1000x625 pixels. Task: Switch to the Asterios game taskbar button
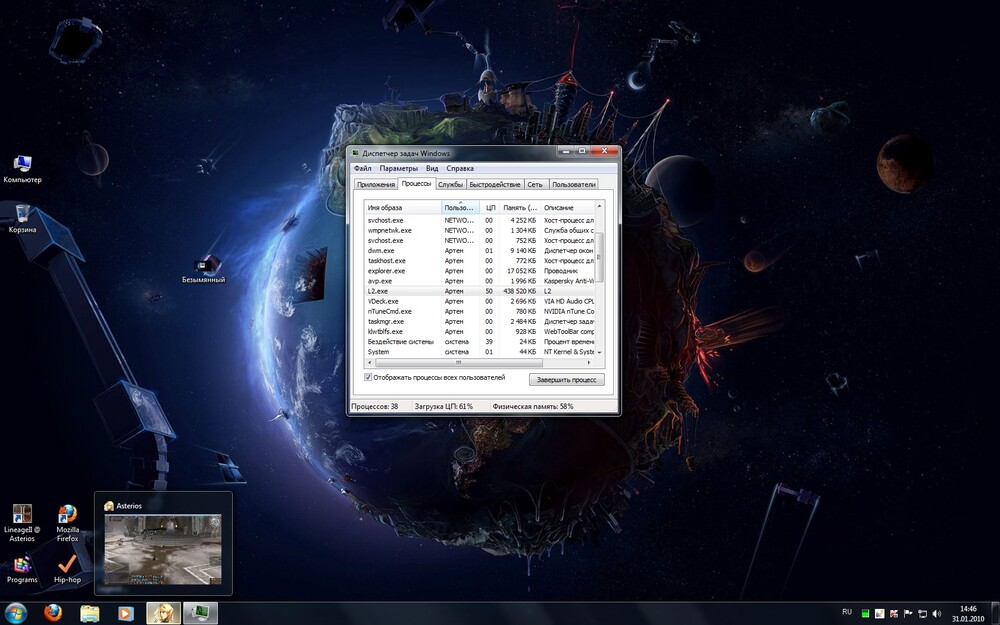pyautogui.click(x=163, y=613)
